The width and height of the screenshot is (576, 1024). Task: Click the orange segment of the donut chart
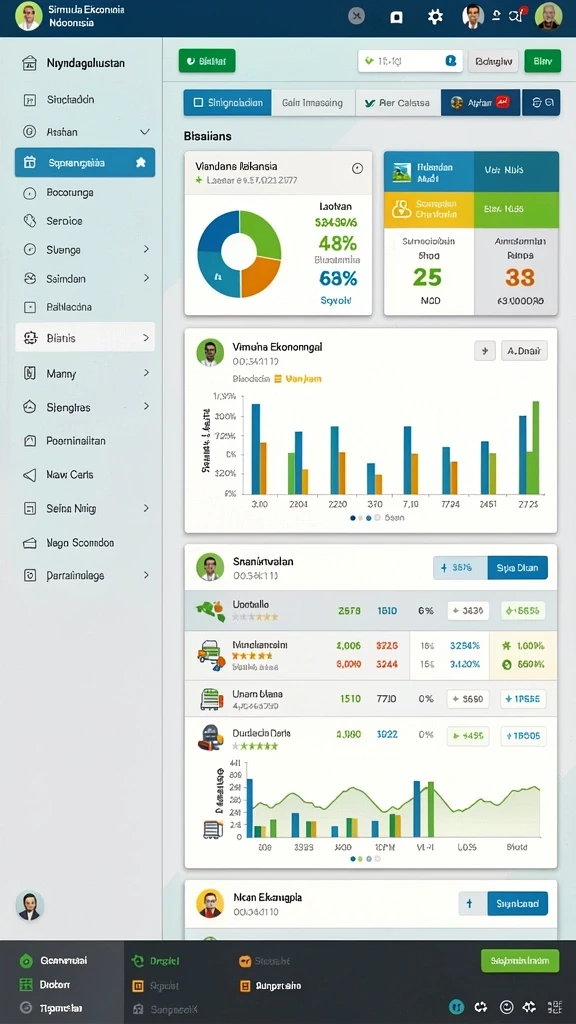tap(260, 276)
